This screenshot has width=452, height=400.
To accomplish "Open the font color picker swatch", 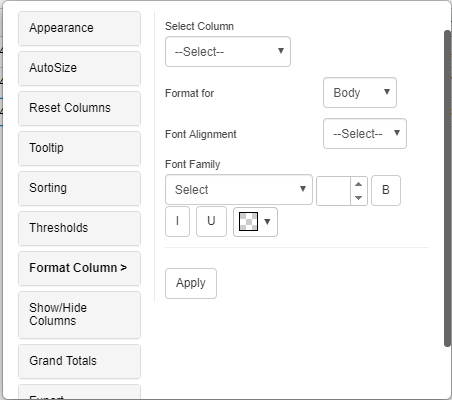I will point(255,222).
